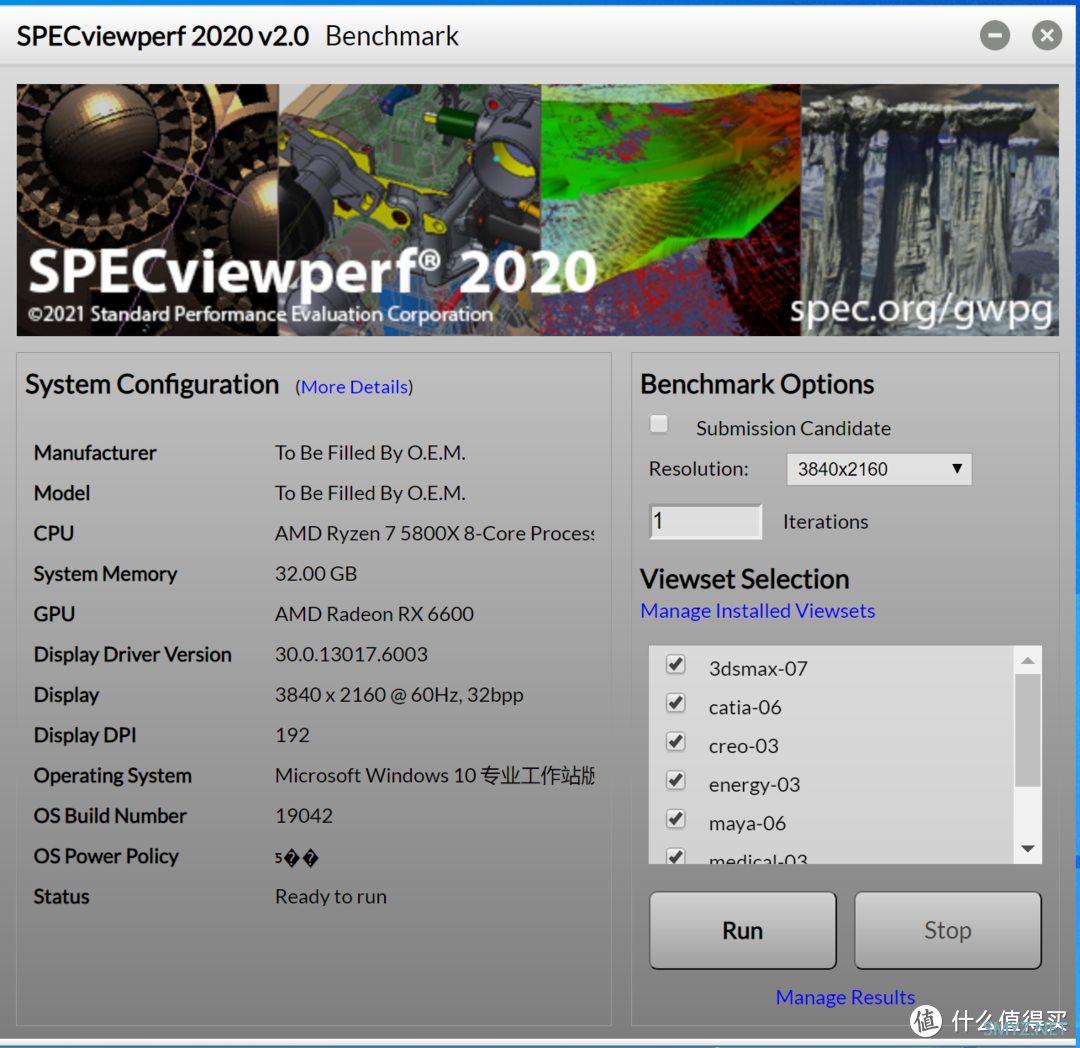
Task: Click the Status text Ready to run
Action: pyautogui.click(x=331, y=897)
